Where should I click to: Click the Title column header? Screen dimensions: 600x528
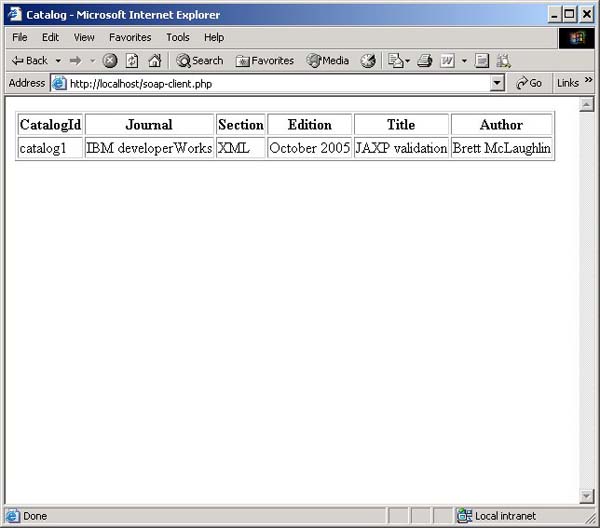tap(401, 125)
